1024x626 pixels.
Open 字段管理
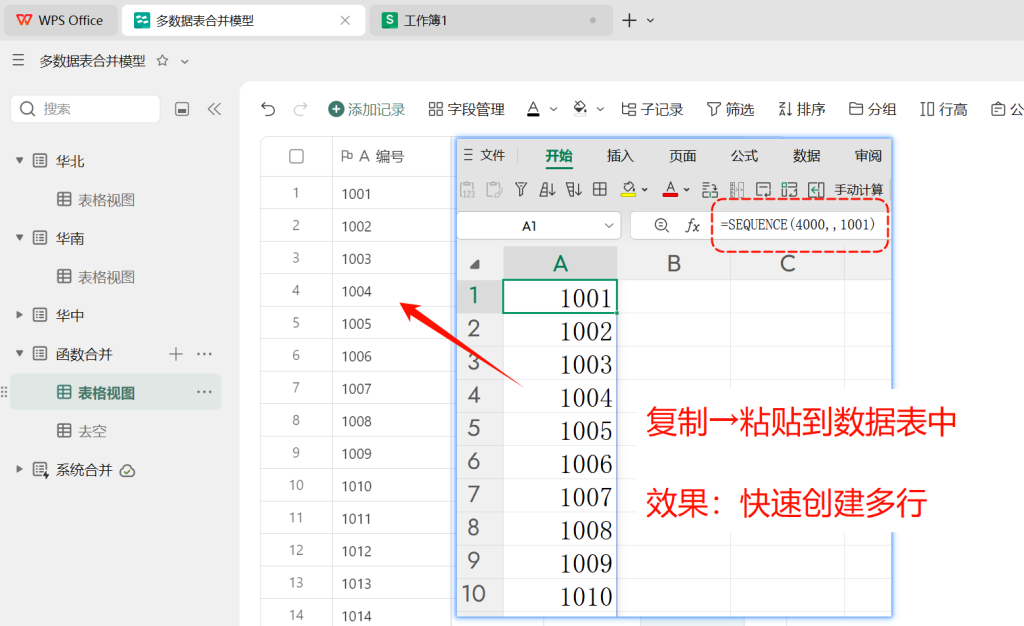pyautogui.click(x=466, y=109)
